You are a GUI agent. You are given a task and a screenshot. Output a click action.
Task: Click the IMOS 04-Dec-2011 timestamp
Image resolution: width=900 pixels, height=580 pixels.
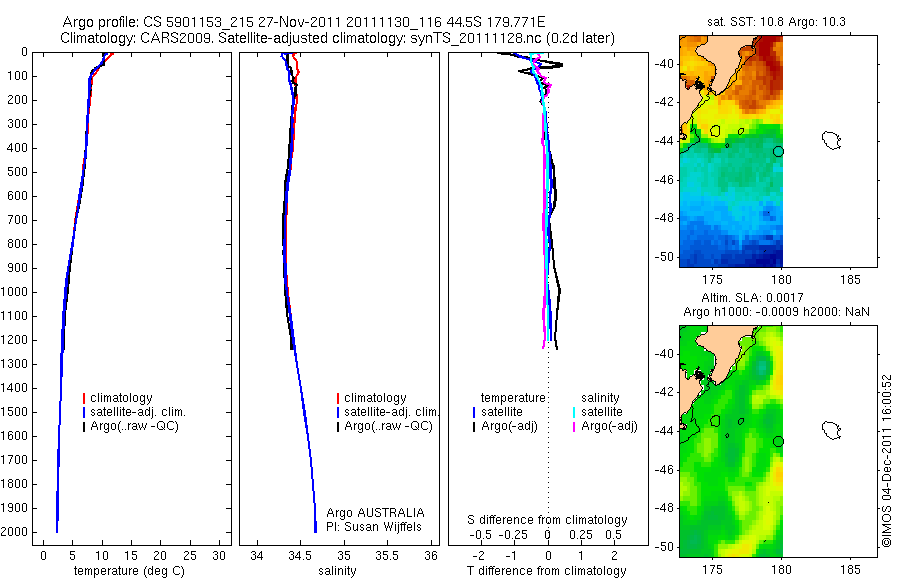click(887, 461)
